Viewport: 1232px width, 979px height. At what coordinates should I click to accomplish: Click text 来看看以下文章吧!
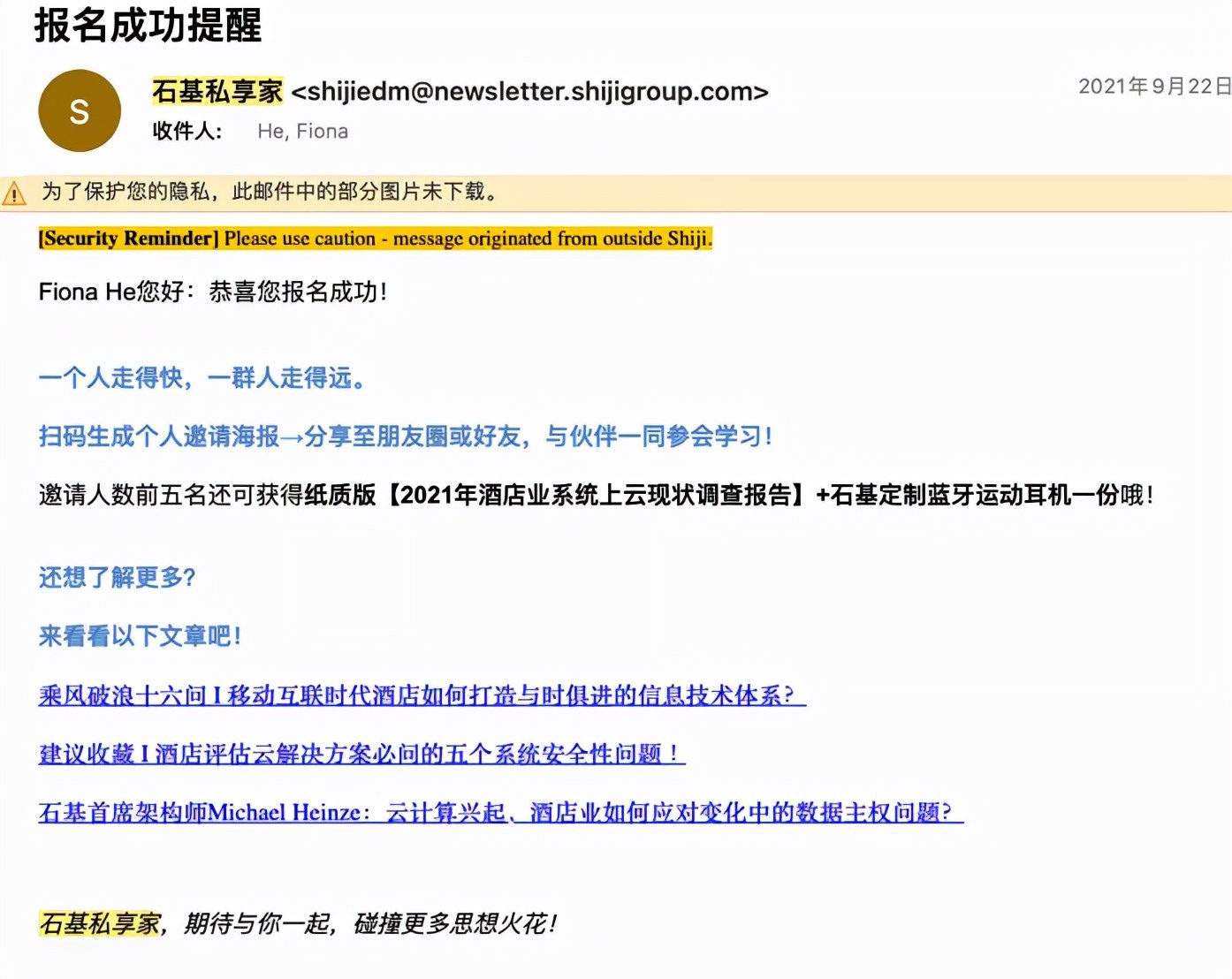tap(140, 636)
